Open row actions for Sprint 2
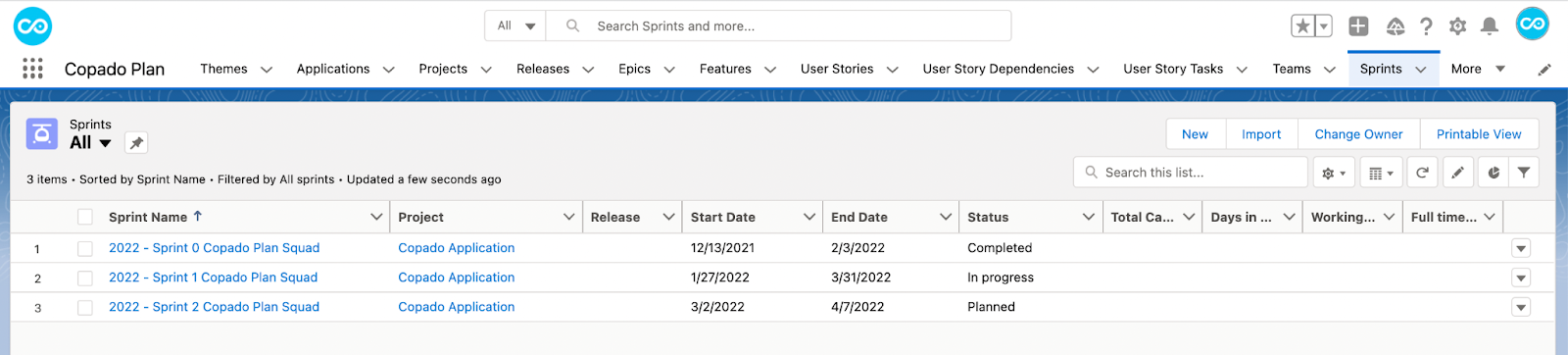Viewport: 1568px width, 355px height. (1521, 308)
